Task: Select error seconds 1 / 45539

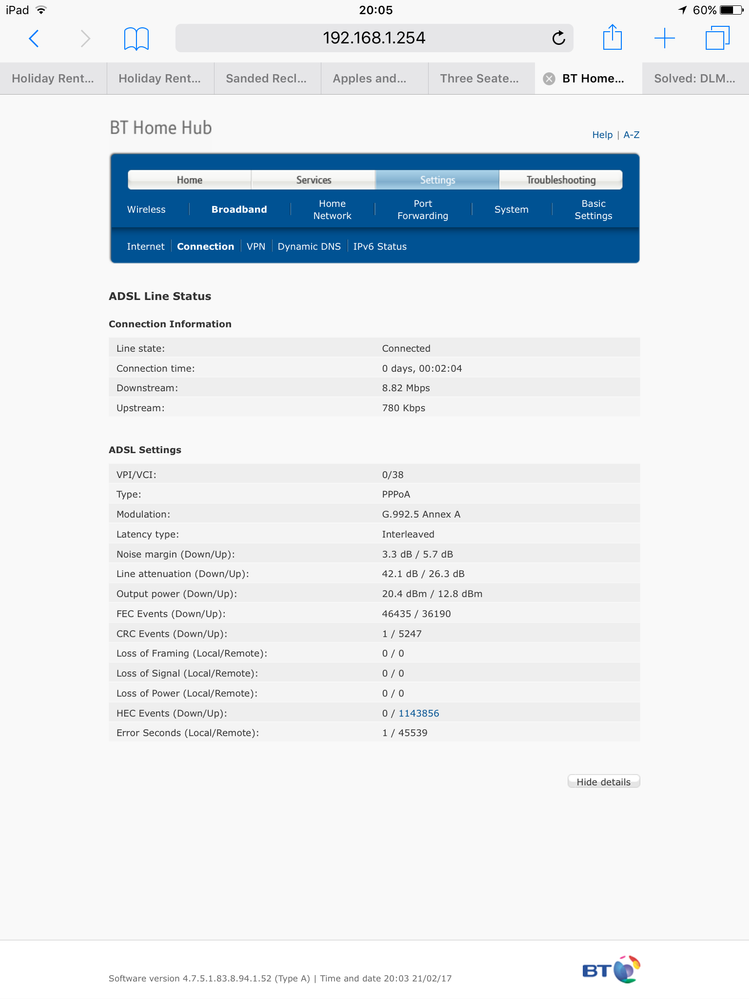Action: point(405,733)
